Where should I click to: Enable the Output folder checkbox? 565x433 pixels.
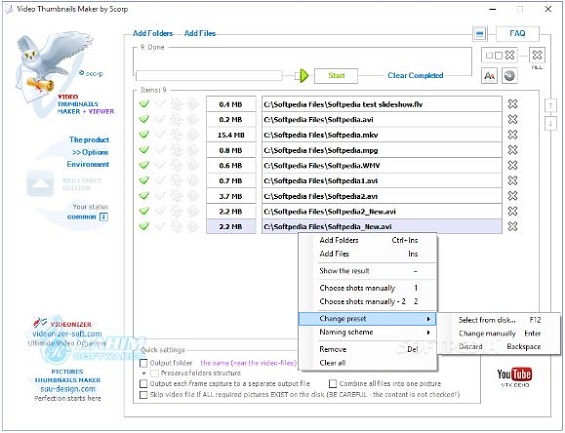click(143, 363)
